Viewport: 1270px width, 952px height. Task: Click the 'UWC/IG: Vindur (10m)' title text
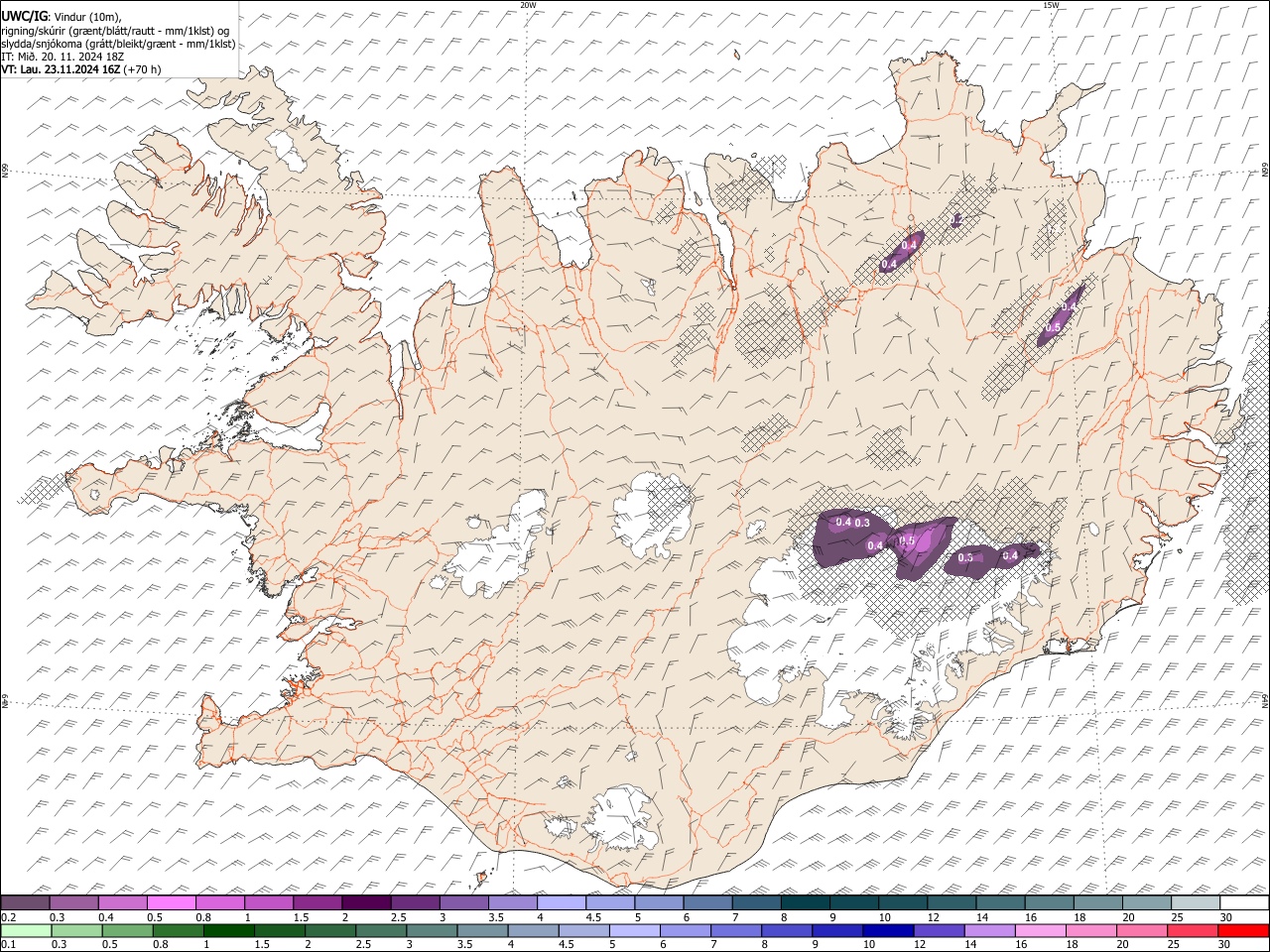pyautogui.click(x=62, y=17)
